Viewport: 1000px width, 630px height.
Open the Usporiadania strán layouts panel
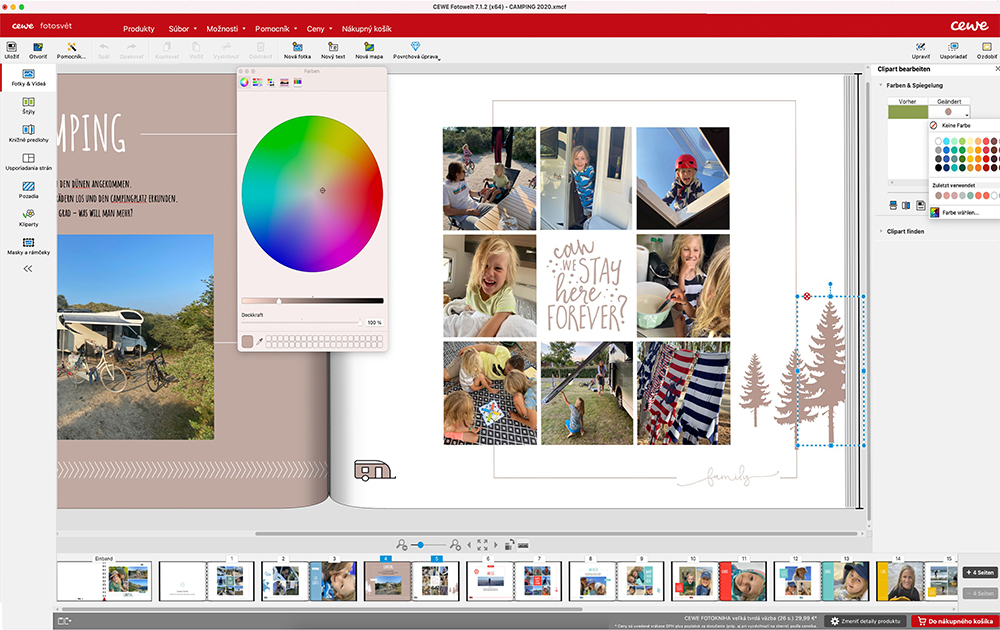pos(29,161)
